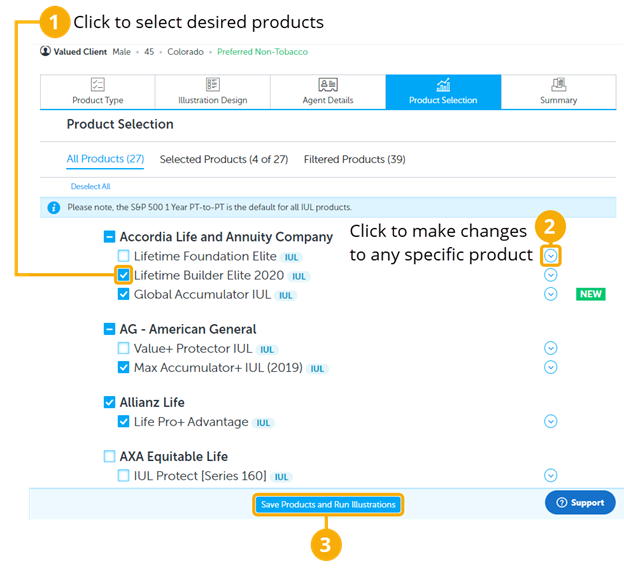Click the question mark icon in Support

pos(562,502)
